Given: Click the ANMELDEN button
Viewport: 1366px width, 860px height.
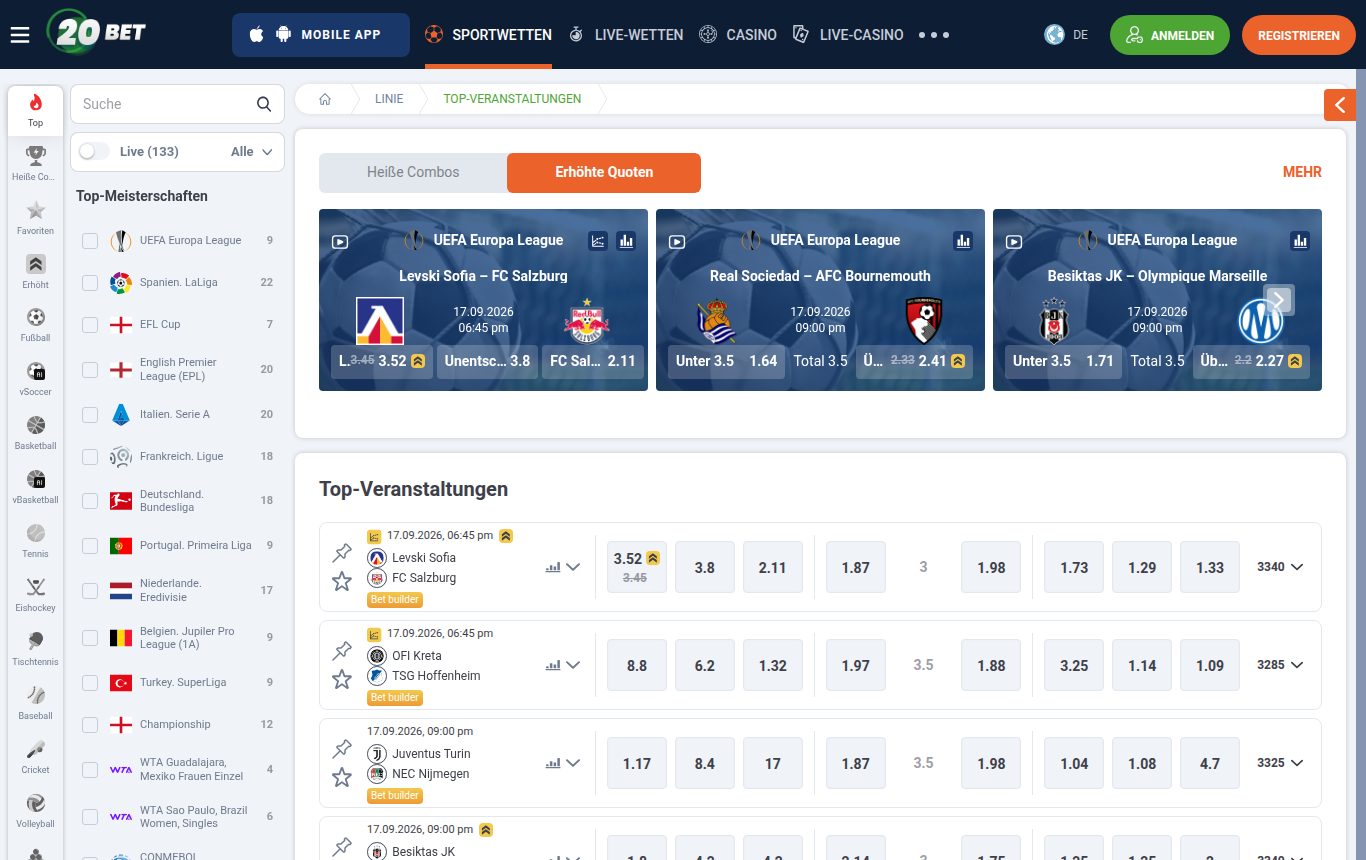Looking at the screenshot, I should tap(1170, 35).
